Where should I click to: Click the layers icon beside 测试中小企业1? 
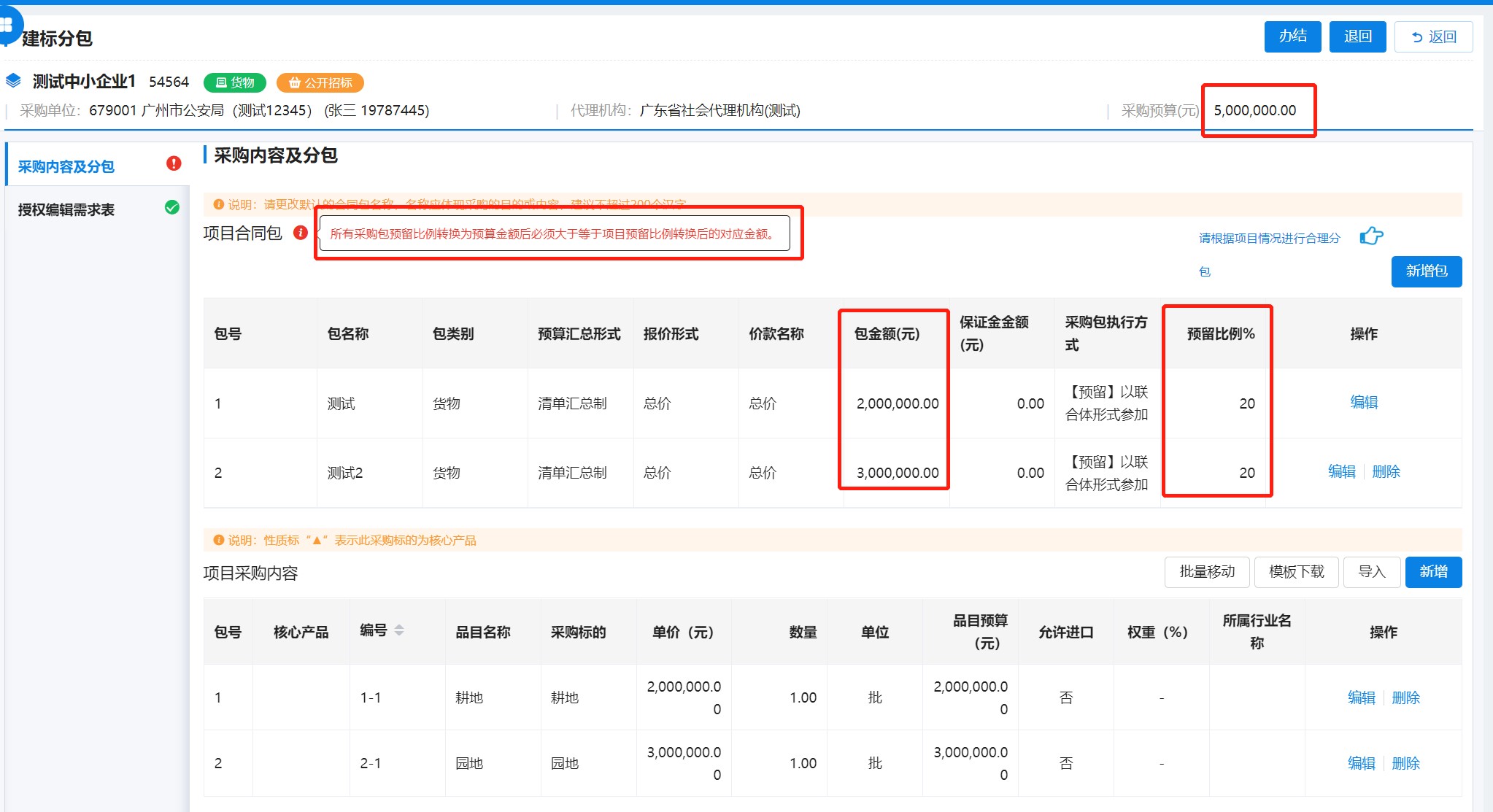pos(13,80)
